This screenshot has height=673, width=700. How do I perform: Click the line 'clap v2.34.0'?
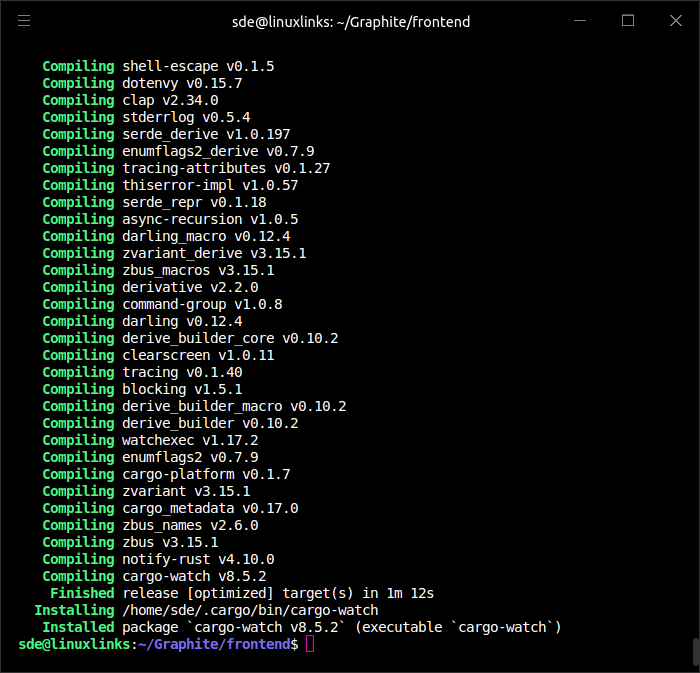tap(170, 100)
